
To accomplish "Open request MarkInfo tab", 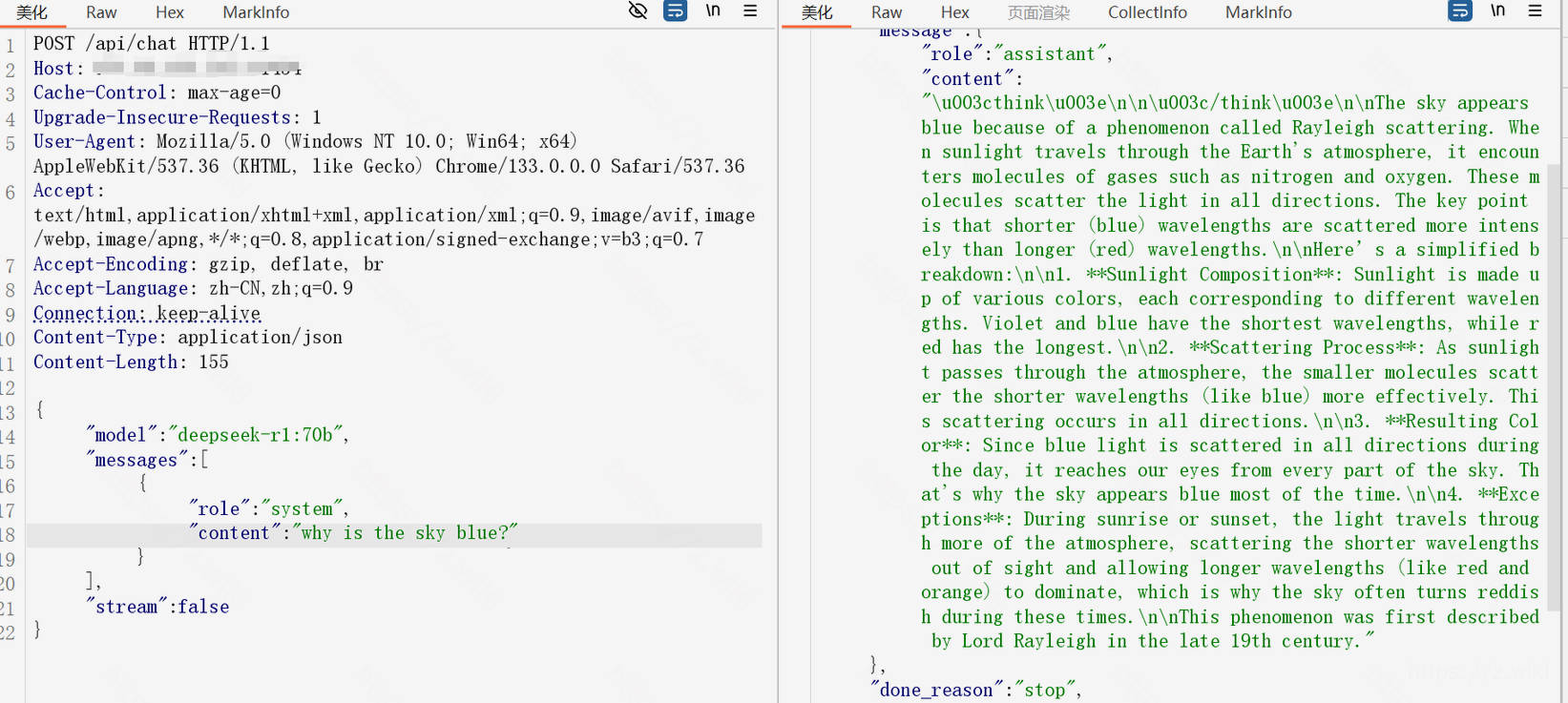I will (x=256, y=12).
